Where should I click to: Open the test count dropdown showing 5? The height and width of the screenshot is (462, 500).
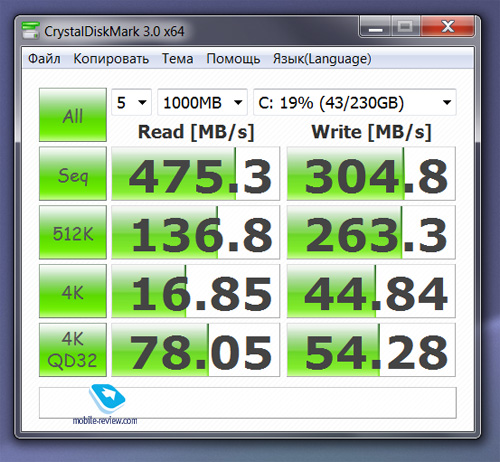tap(131, 102)
